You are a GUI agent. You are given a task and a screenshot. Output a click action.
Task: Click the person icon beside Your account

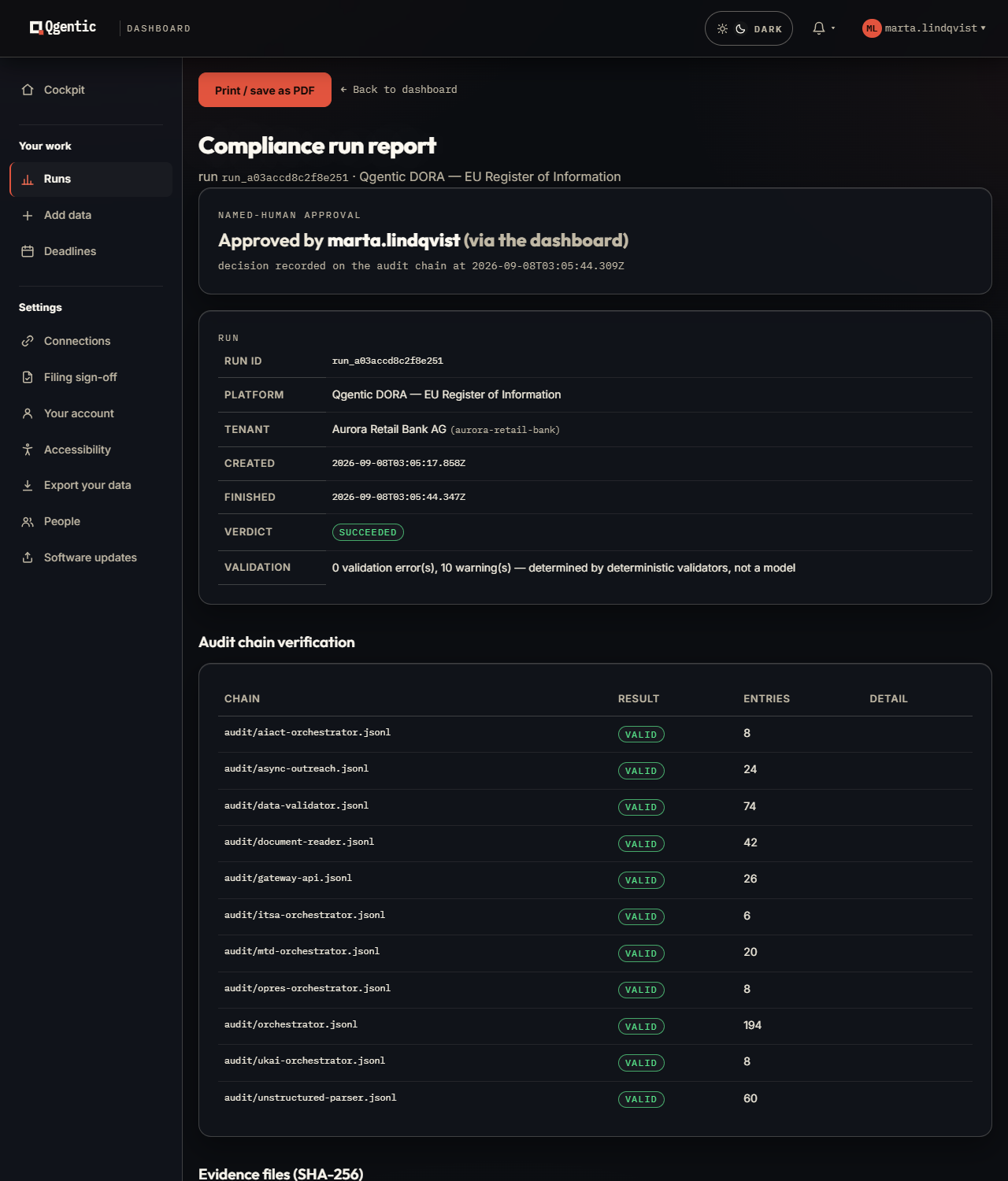tap(28, 414)
